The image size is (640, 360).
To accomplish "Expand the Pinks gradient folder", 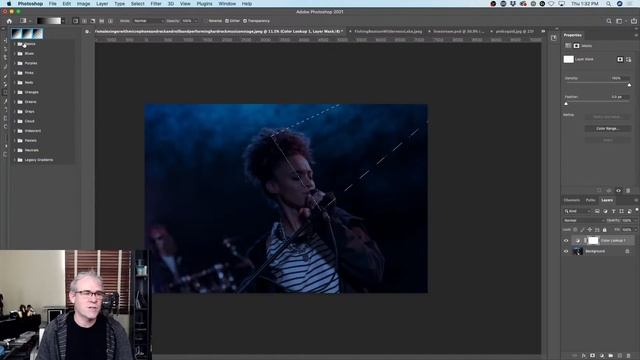I will [15, 73].
